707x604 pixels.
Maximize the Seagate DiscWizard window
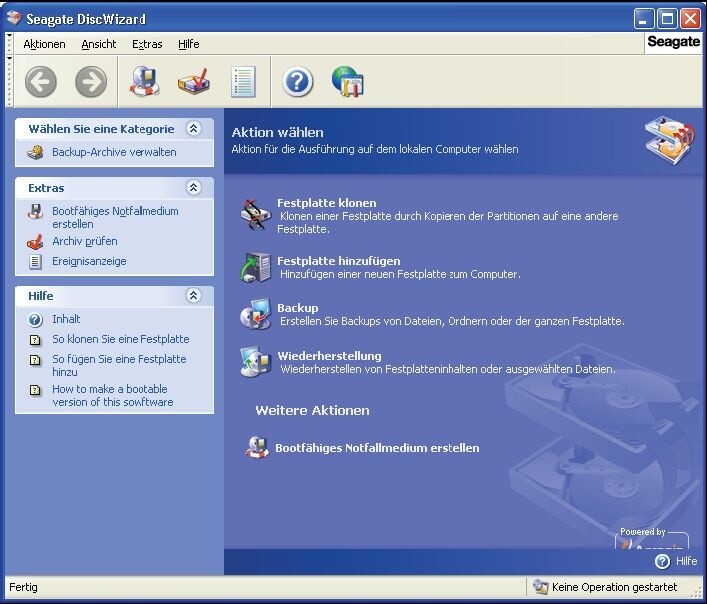pos(667,19)
